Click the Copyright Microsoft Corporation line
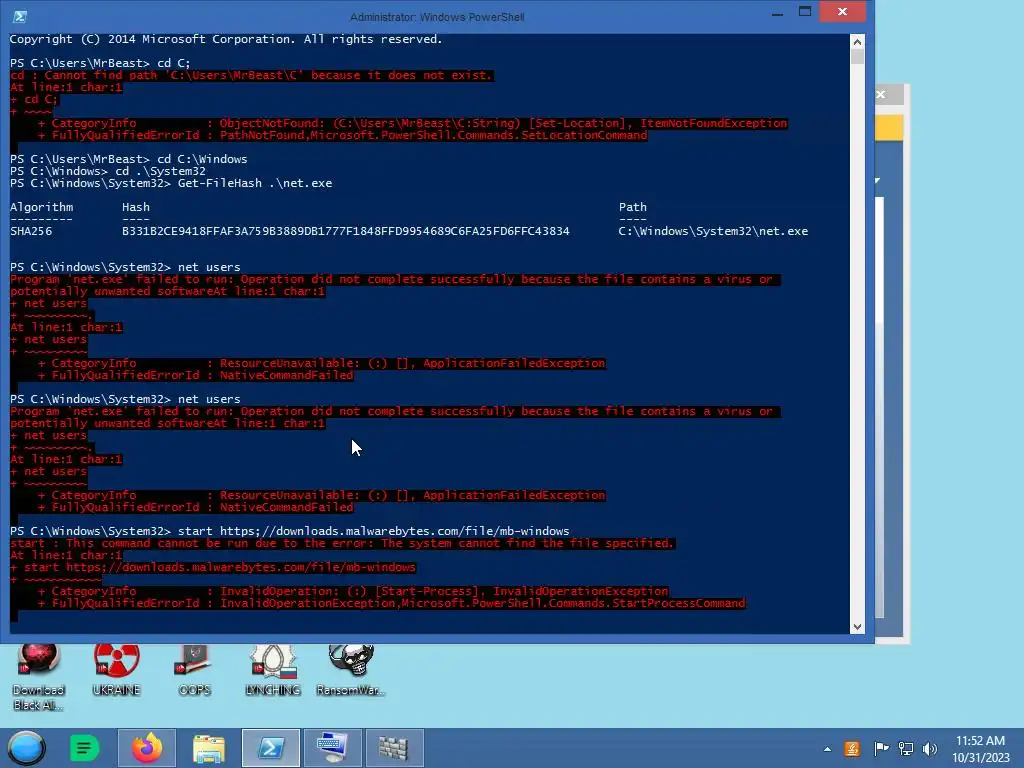 226,39
